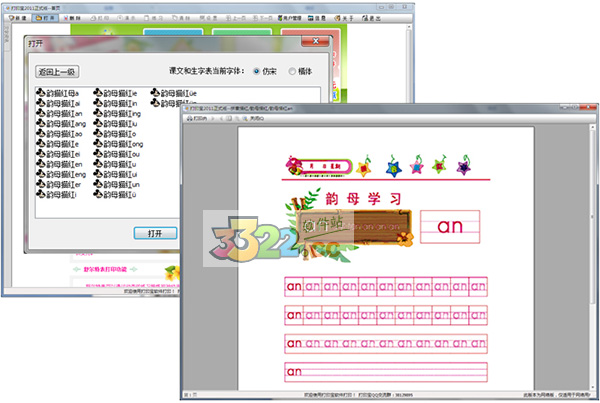Open 关于 from the main toolbar
The width and height of the screenshot is (600, 403).
click(344, 18)
